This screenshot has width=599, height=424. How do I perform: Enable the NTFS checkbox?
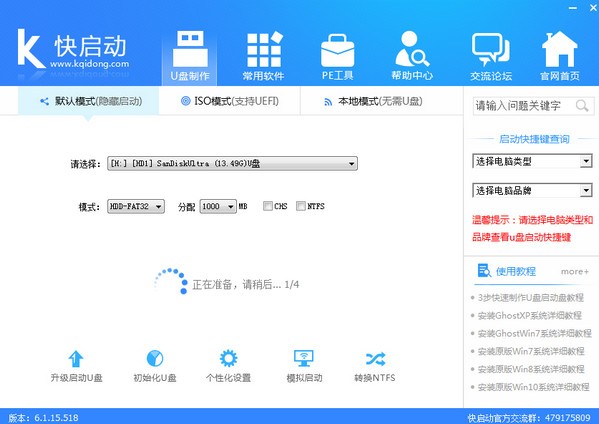coord(301,206)
